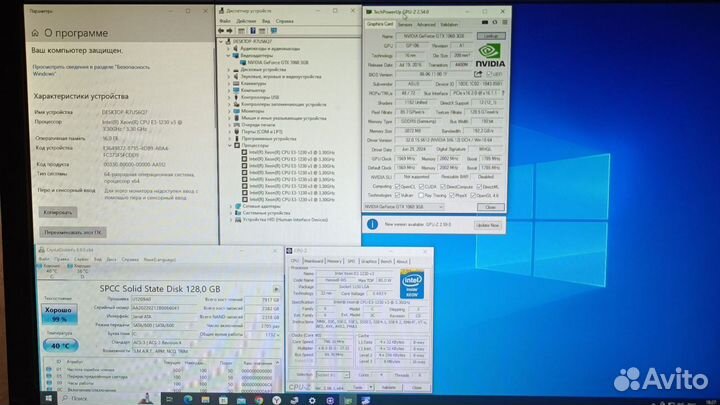The image size is (720, 405).
Task: Launch Microsoft Edge from the taskbar
Action: (x=188, y=399)
